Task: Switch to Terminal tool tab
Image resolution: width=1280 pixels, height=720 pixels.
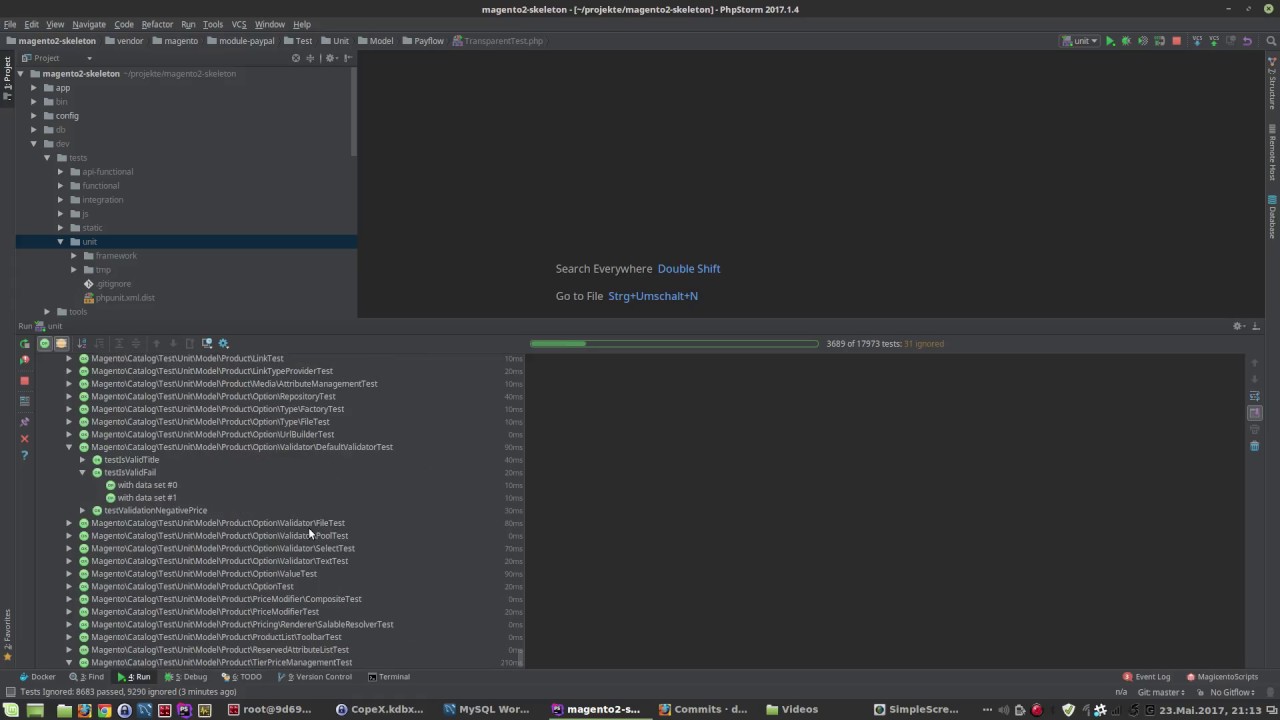Action: click(389, 677)
